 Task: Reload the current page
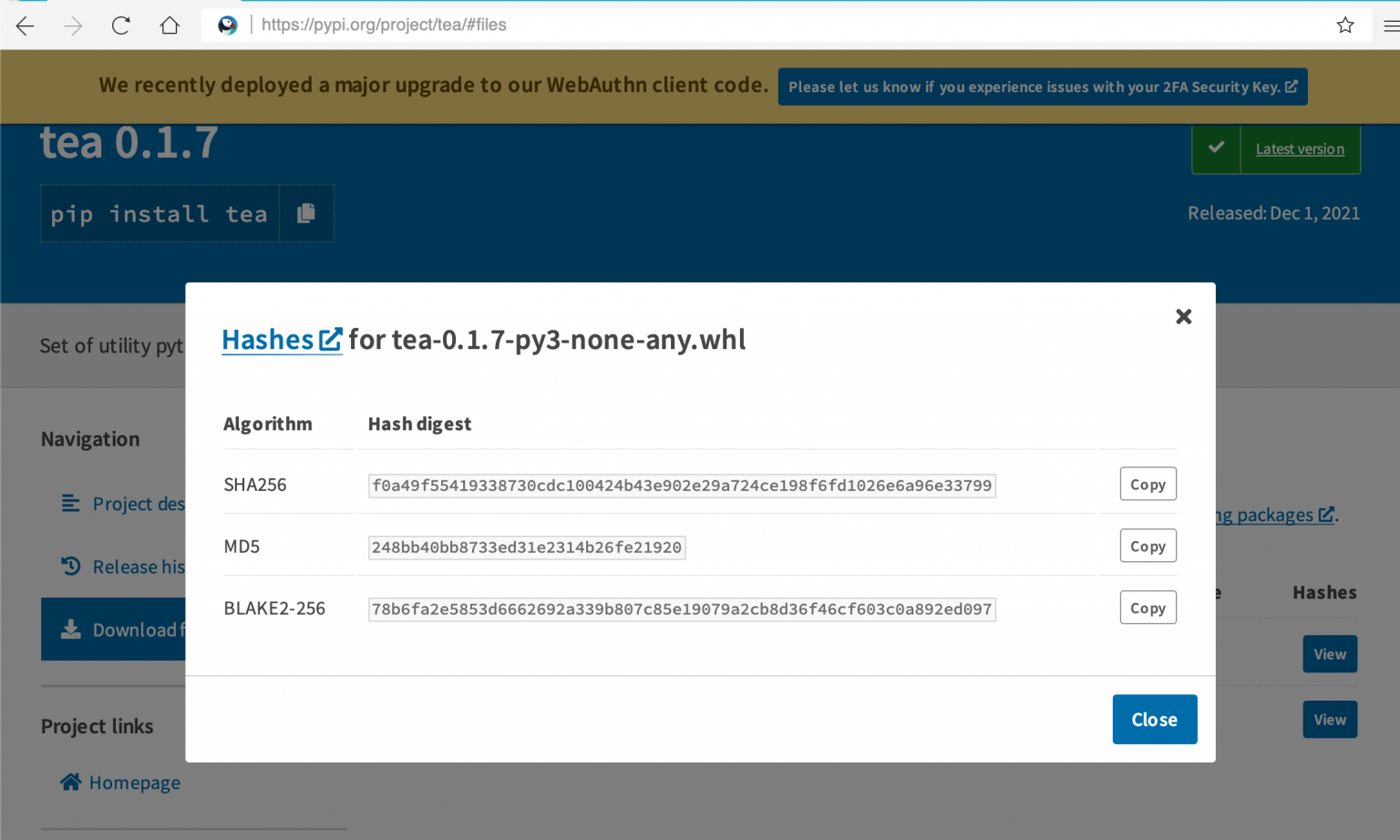[120, 25]
